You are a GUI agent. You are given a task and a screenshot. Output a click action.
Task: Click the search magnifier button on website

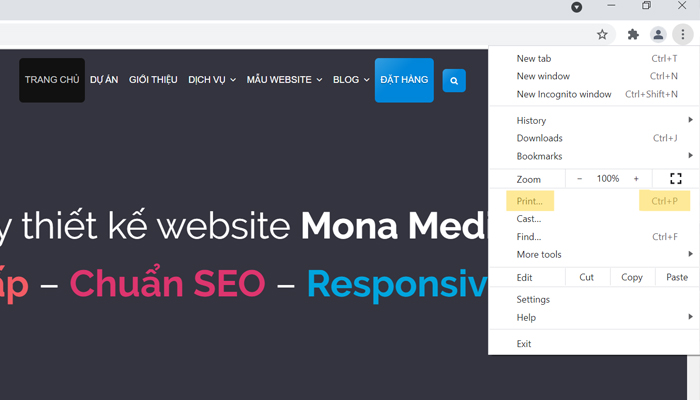coord(454,80)
